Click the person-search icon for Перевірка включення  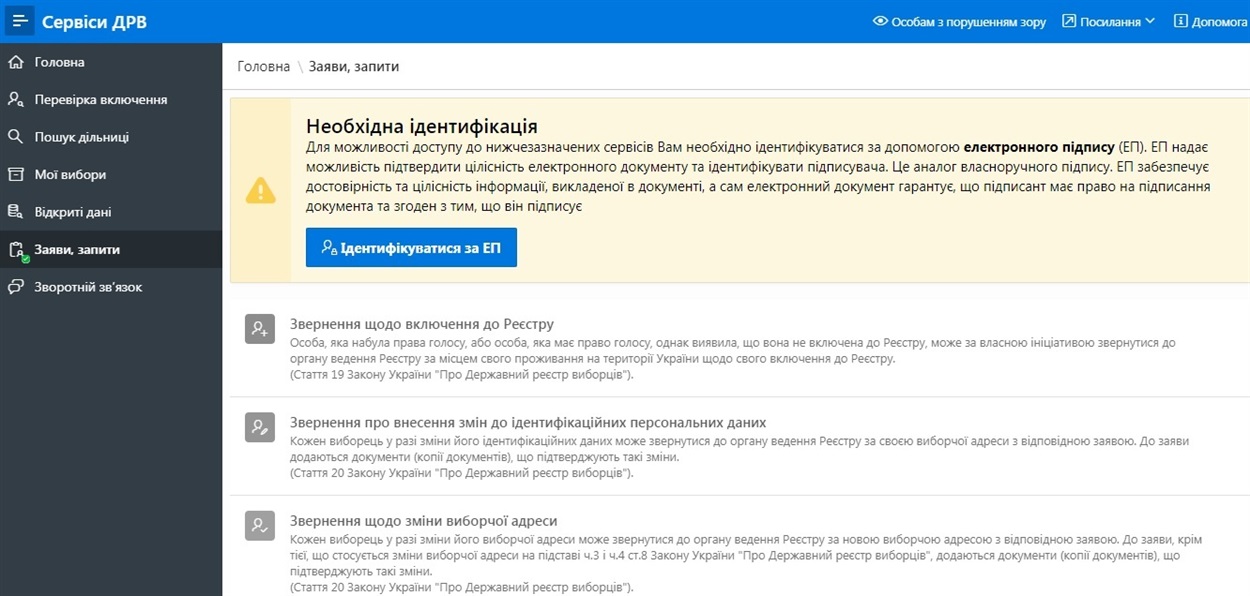tap(15, 100)
